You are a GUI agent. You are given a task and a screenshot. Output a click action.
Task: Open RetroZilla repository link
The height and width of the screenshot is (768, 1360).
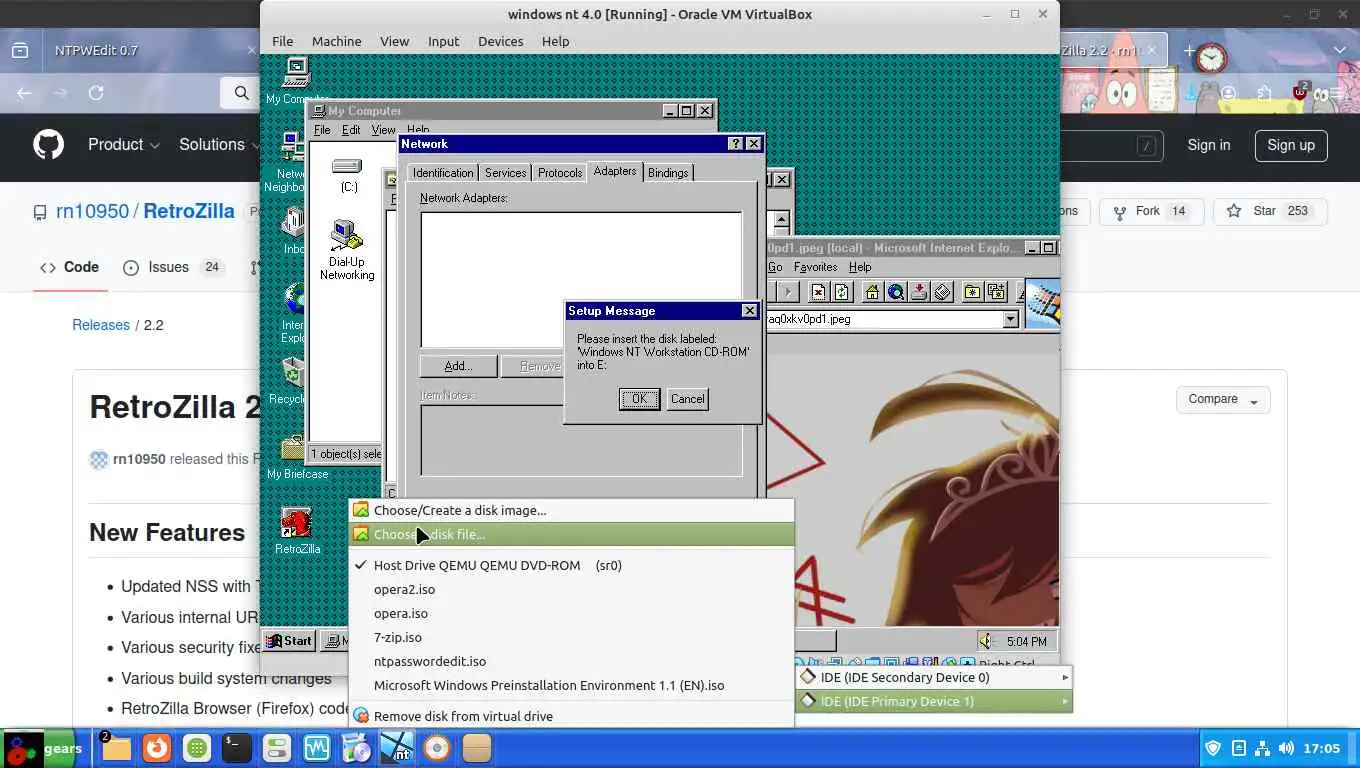point(189,211)
